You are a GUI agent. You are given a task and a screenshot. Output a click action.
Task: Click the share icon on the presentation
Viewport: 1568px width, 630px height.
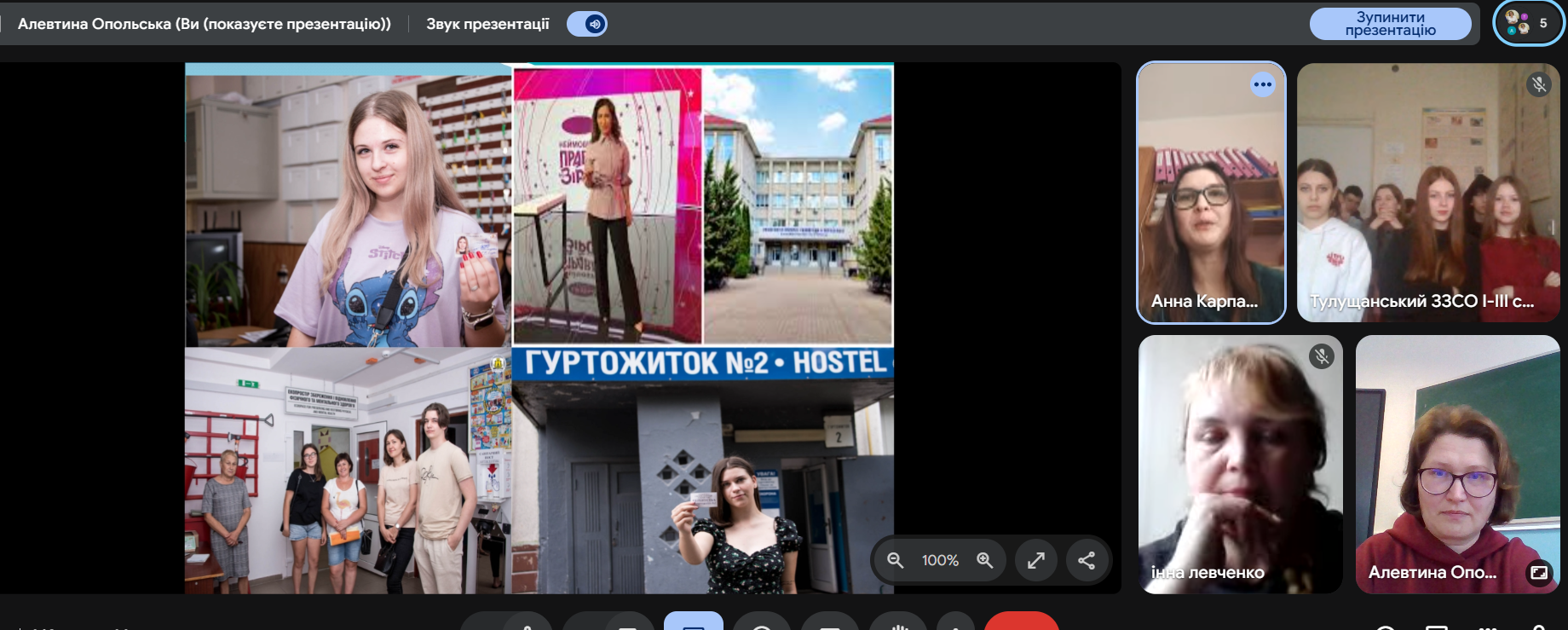point(1087,560)
